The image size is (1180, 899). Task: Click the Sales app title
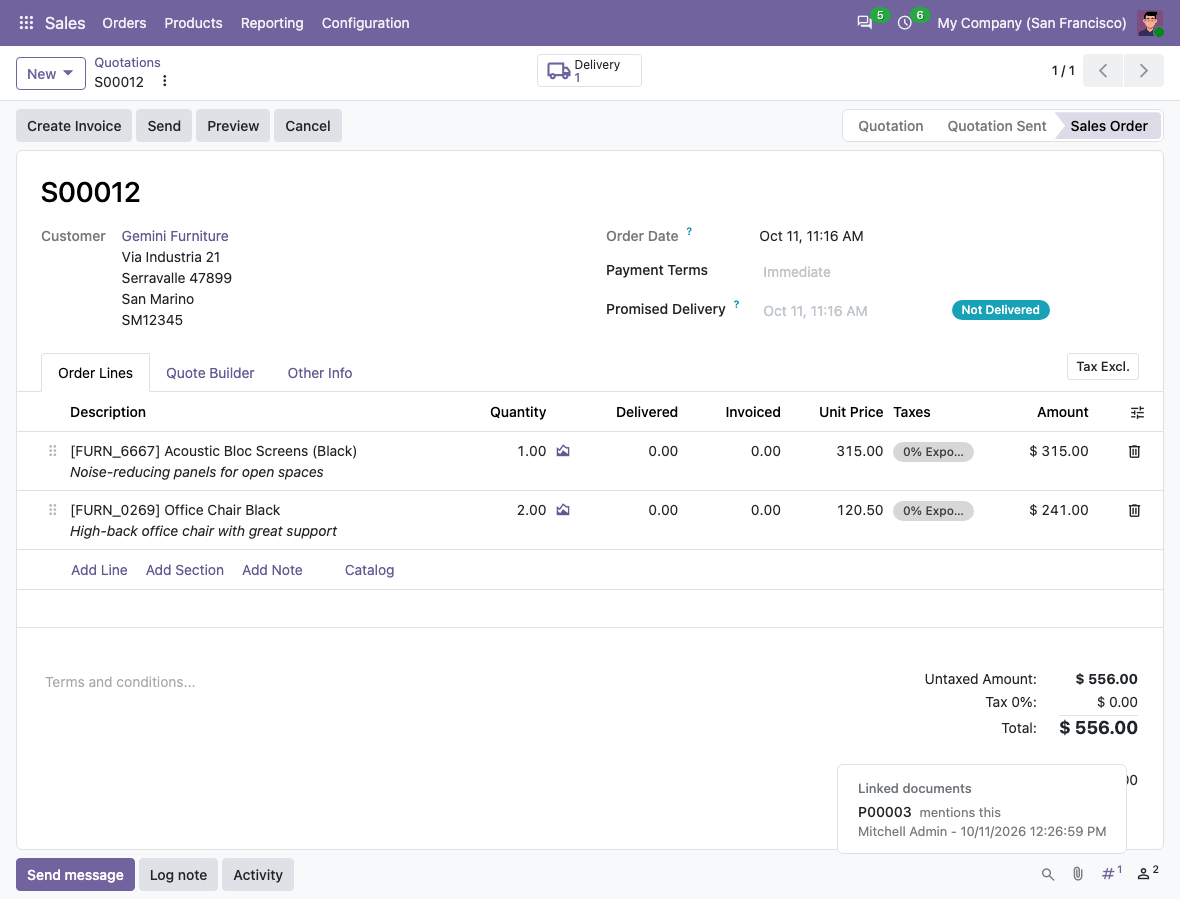pyautogui.click(x=65, y=23)
